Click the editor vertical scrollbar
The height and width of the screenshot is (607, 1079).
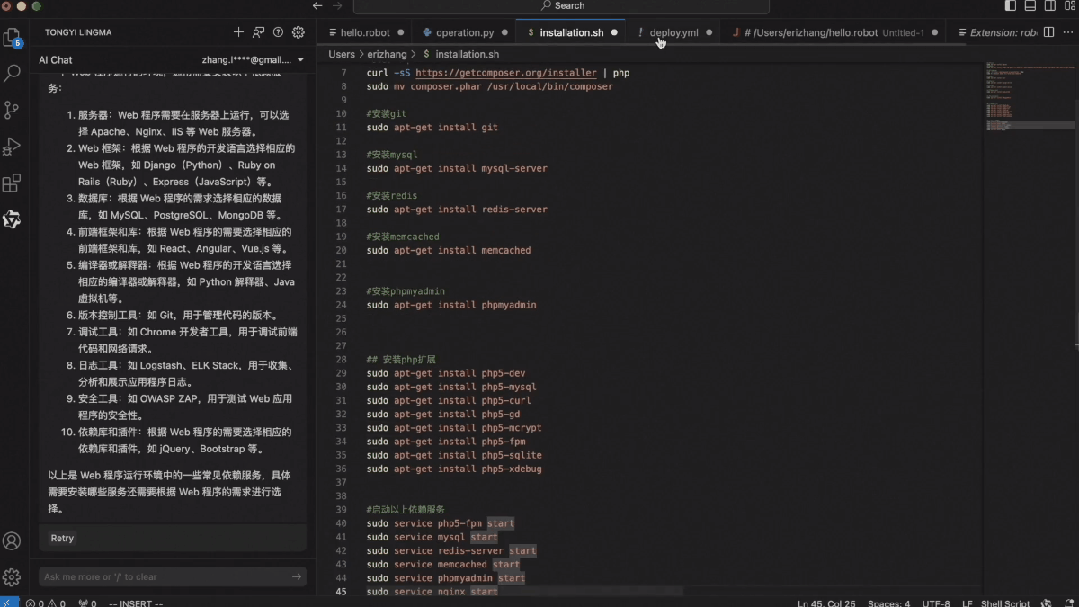[1076, 224]
